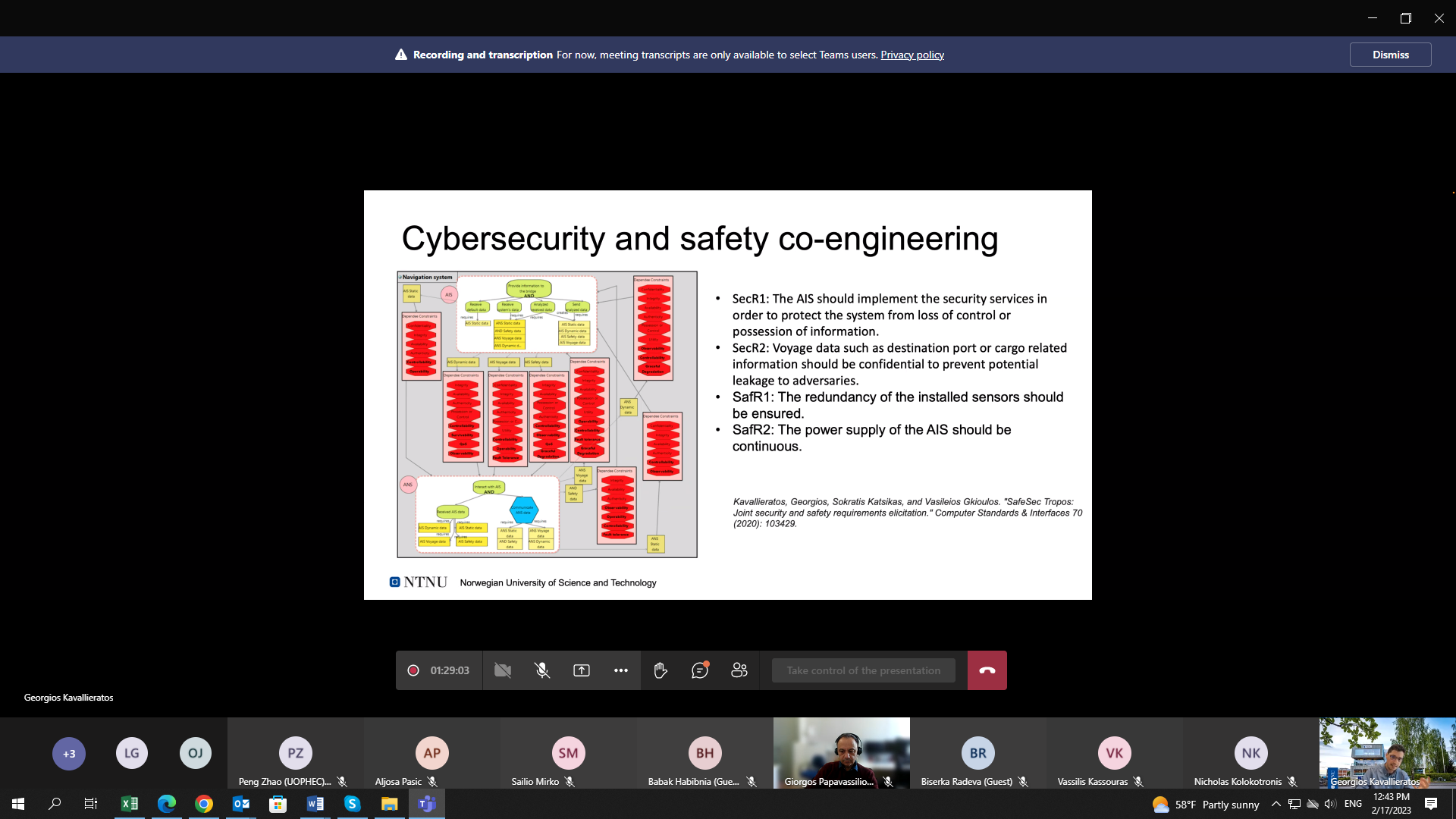Raise your hand in the meeting
This screenshot has height=819, width=1456.
[x=661, y=670]
